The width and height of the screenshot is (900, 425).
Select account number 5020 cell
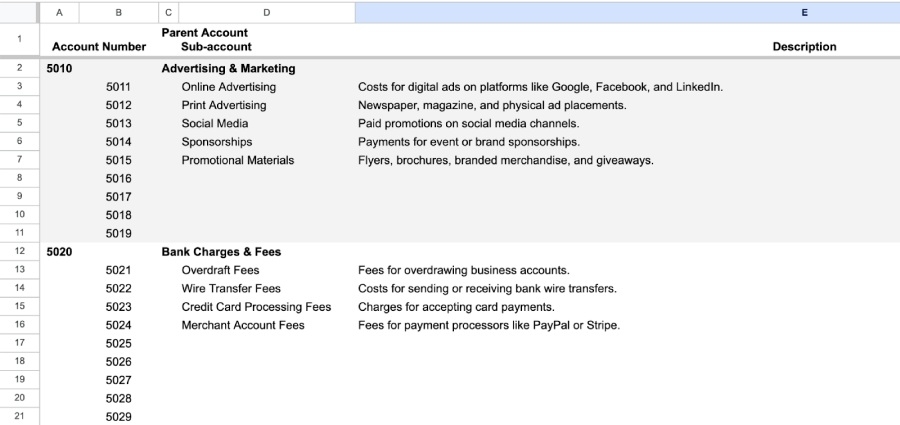point(60,252)
